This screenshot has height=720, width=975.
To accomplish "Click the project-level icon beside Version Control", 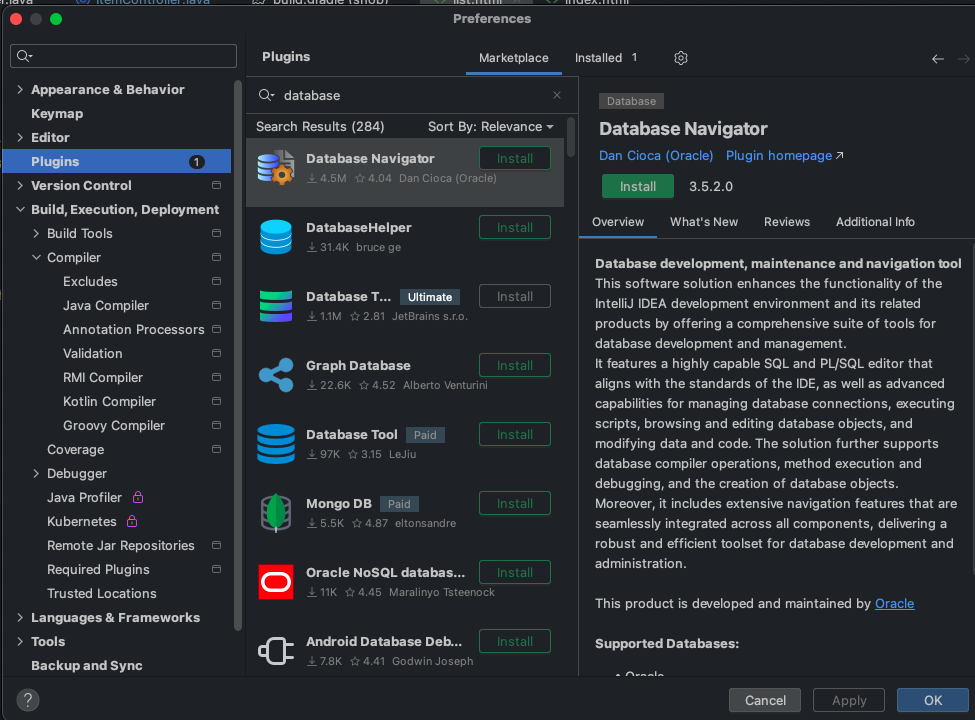I will point(216,185).
